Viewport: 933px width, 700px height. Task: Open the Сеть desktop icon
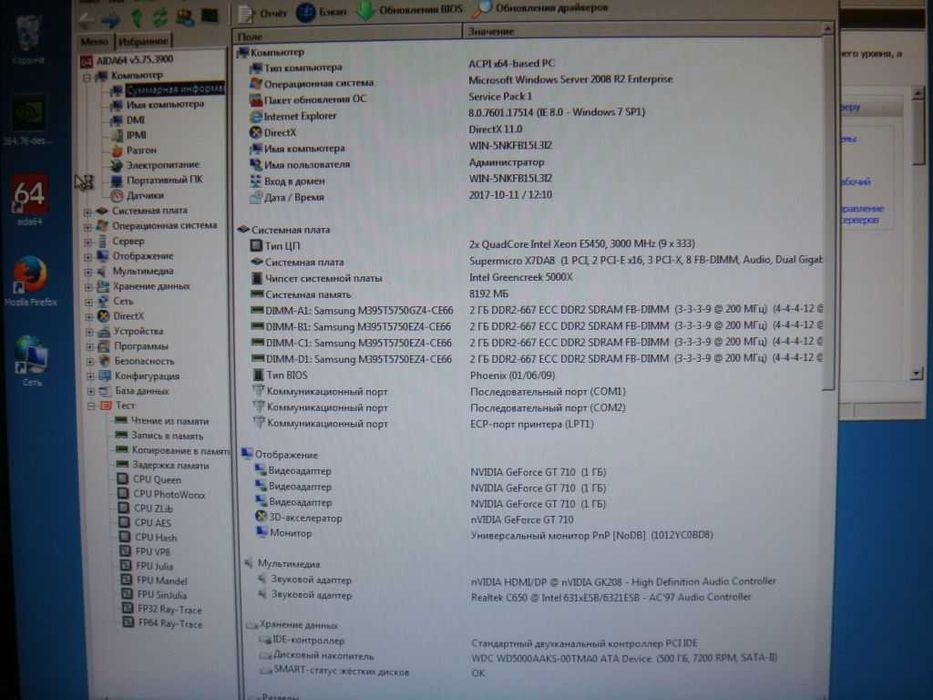32,361
